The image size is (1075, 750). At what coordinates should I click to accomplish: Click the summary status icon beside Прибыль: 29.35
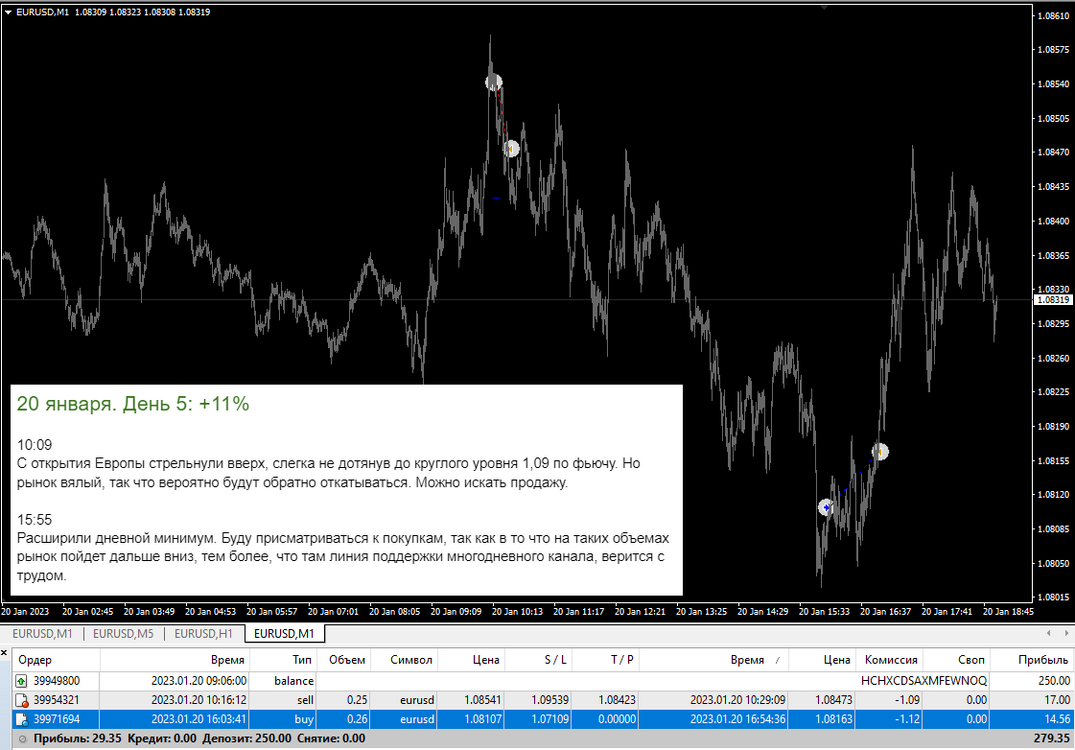coord(23,739)
